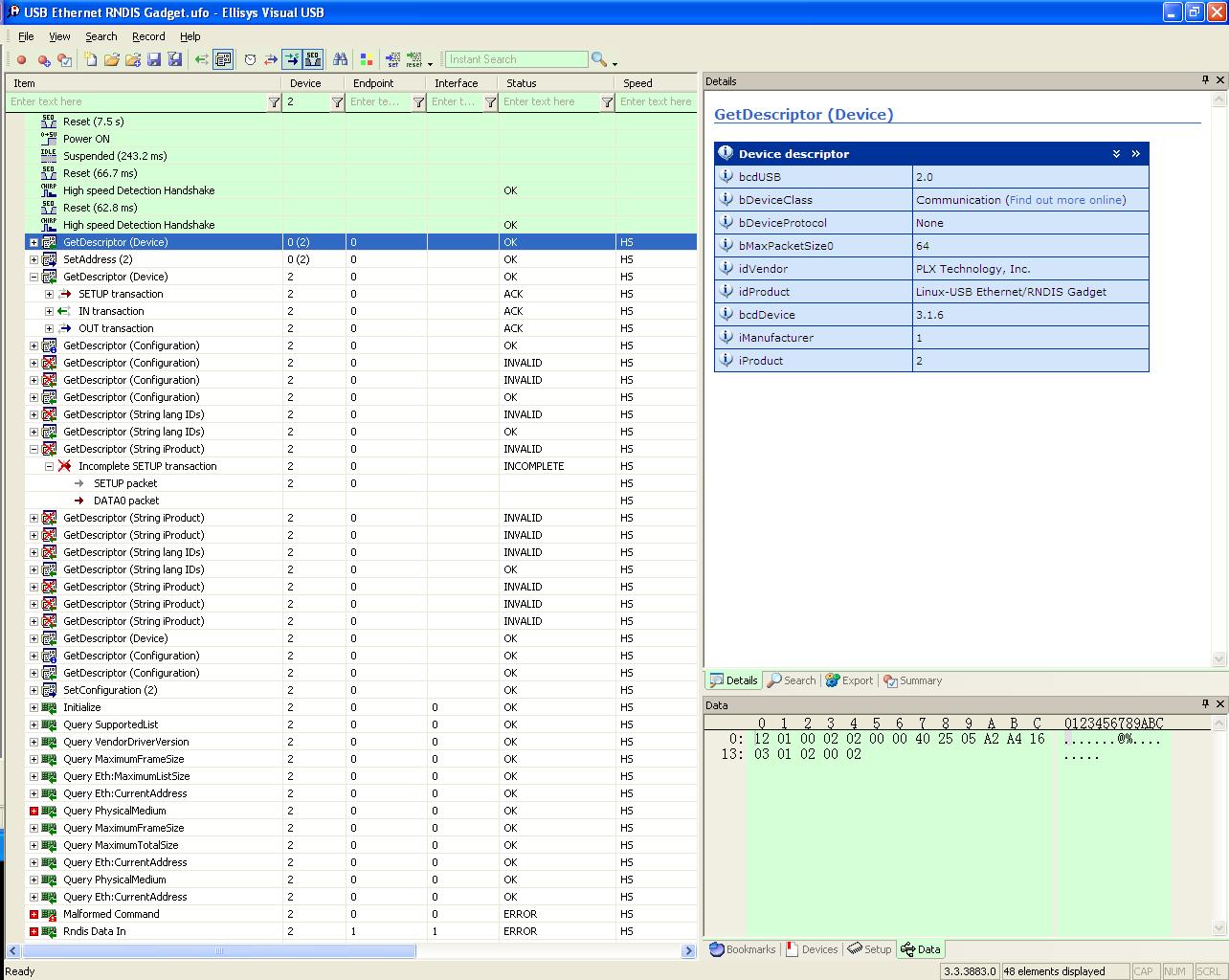Click the Device column filter button
The image size is (1229, 980).
pos(337,102)
